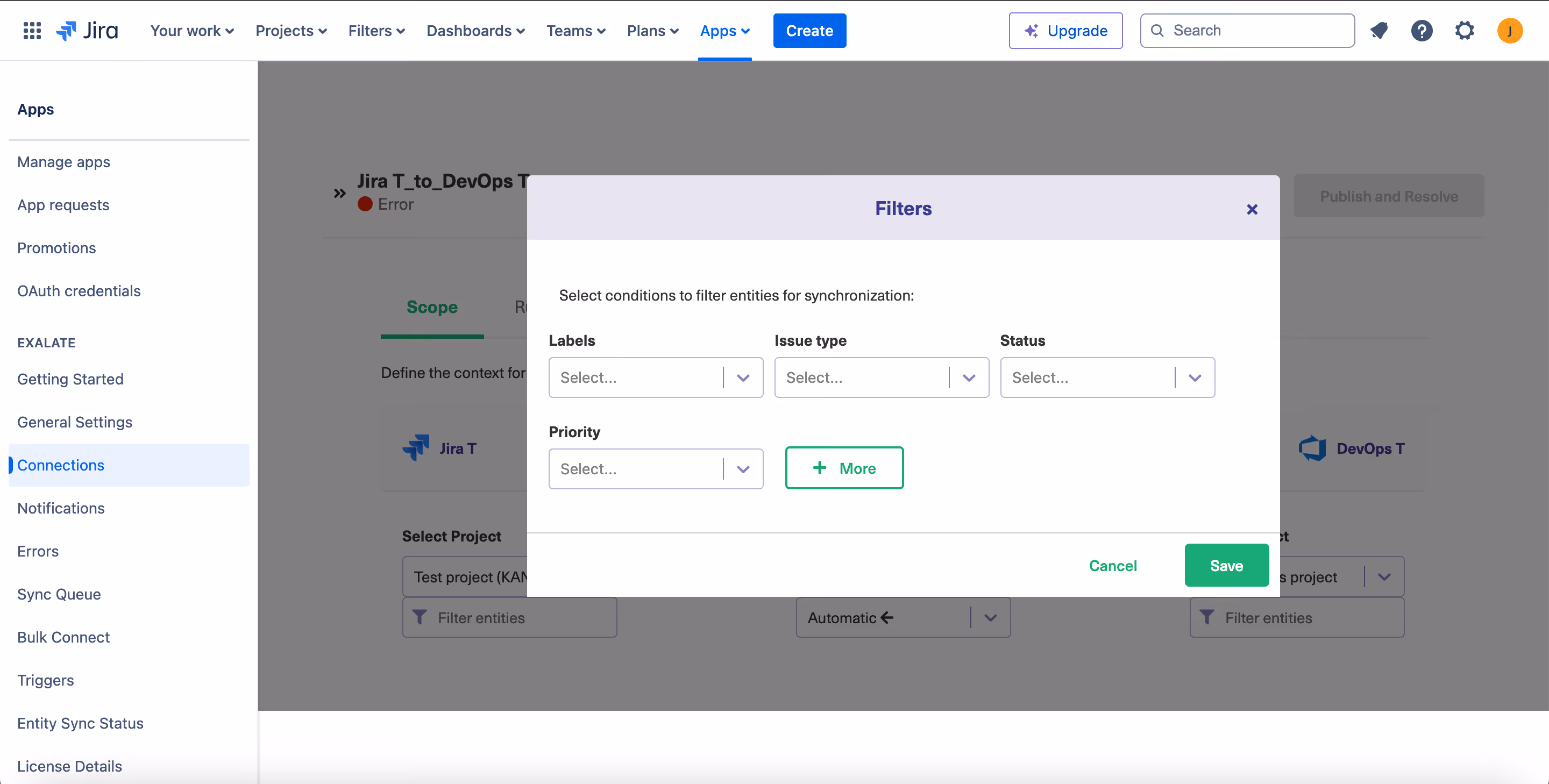Open the Projects menu
The image size is (1549, 784).
pos(290,31)
